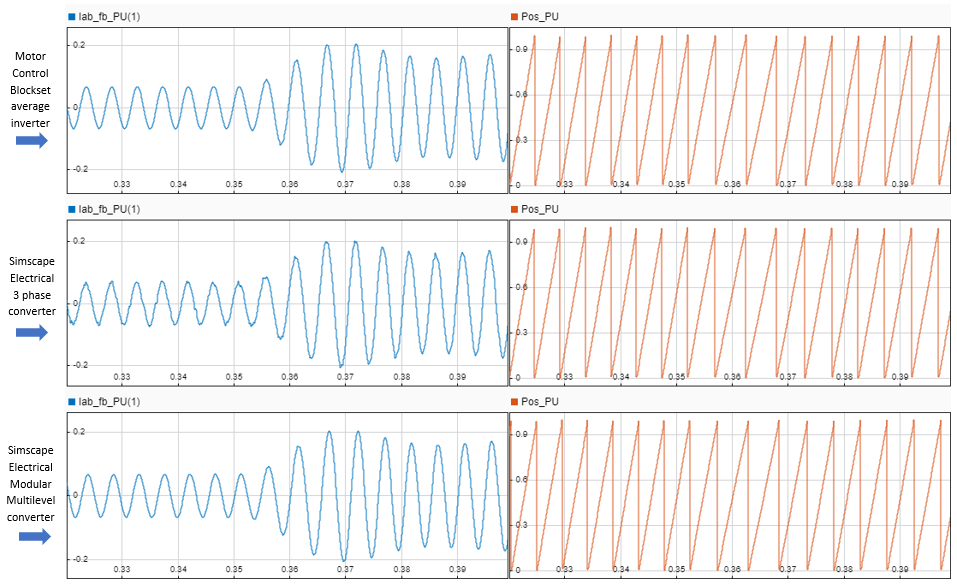Click blue legend swatch of top Iab_fb_PU(1)
The width and height of the screenshot is (957, 585).
point(72,17)
